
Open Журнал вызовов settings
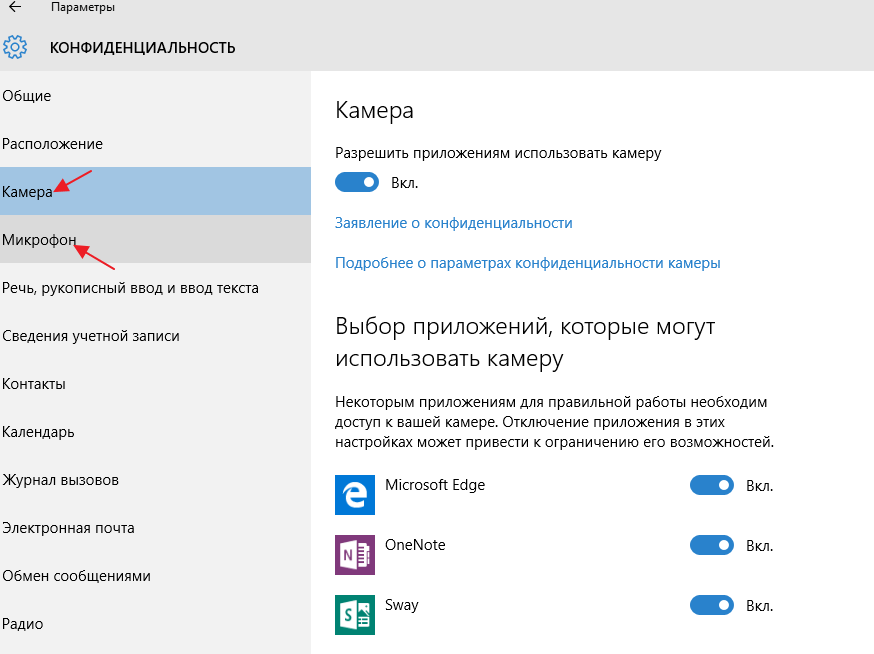pyautogui.click(x=60, y=480)
